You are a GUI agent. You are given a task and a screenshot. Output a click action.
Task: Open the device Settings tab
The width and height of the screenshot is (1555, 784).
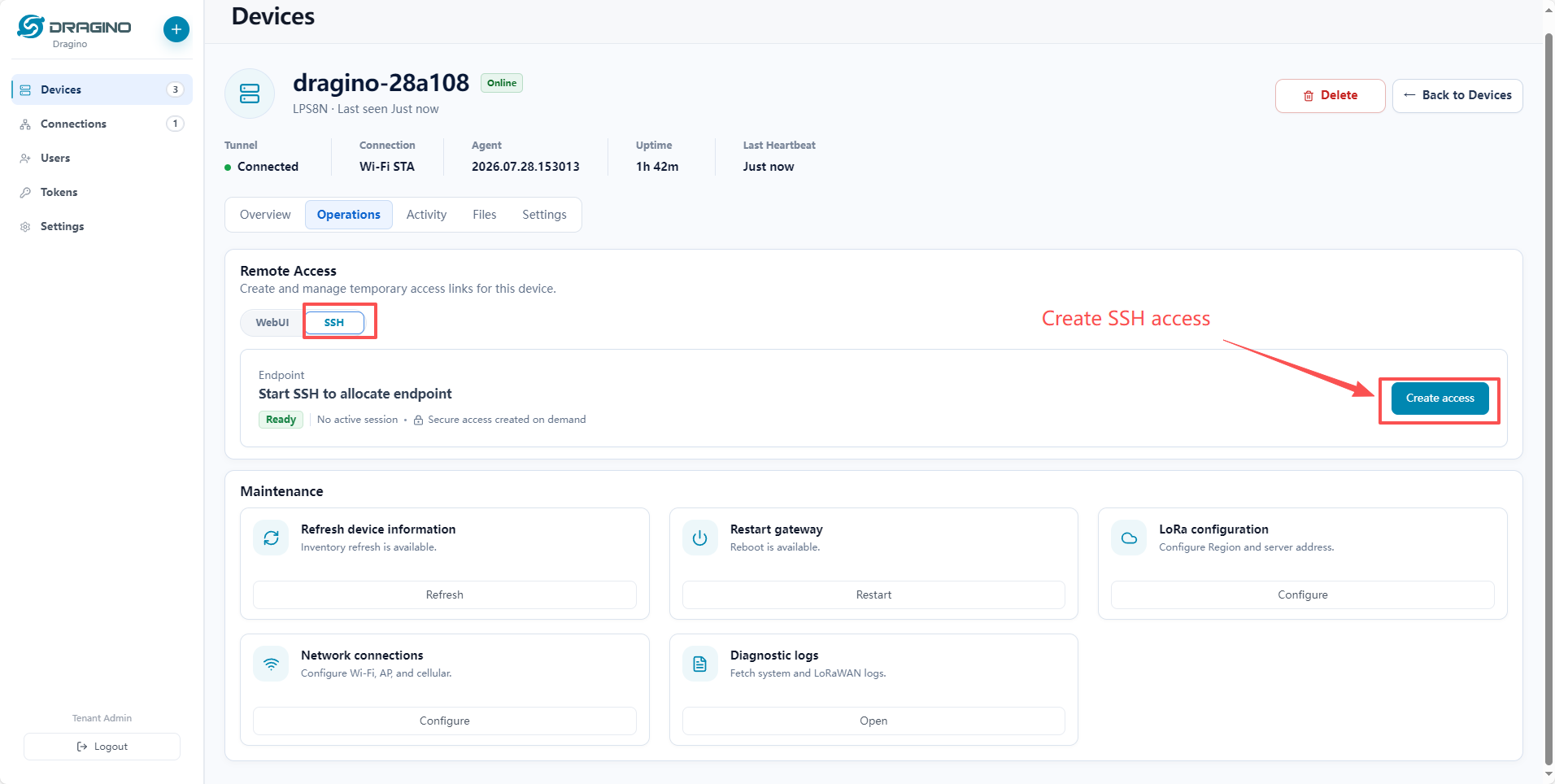pyautogui.click(x=544, y=215)
